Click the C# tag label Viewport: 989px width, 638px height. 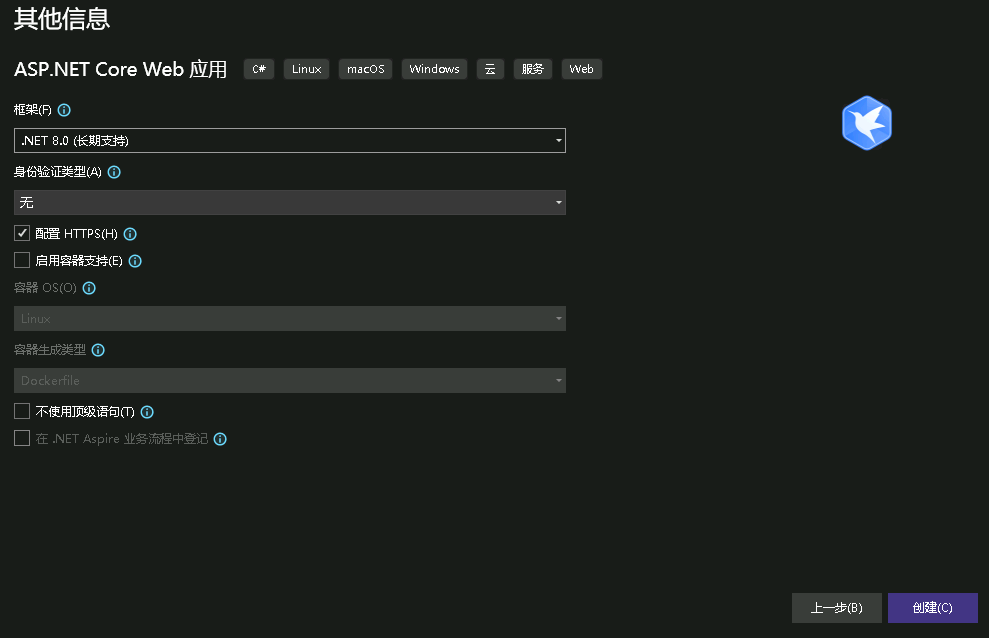[259, 69]
